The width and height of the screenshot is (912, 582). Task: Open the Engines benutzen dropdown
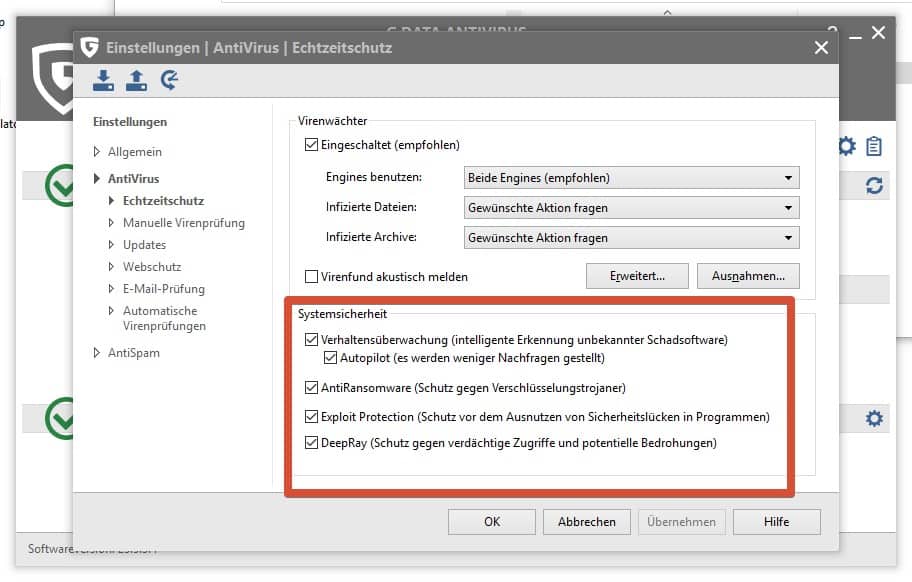(631, 177)
